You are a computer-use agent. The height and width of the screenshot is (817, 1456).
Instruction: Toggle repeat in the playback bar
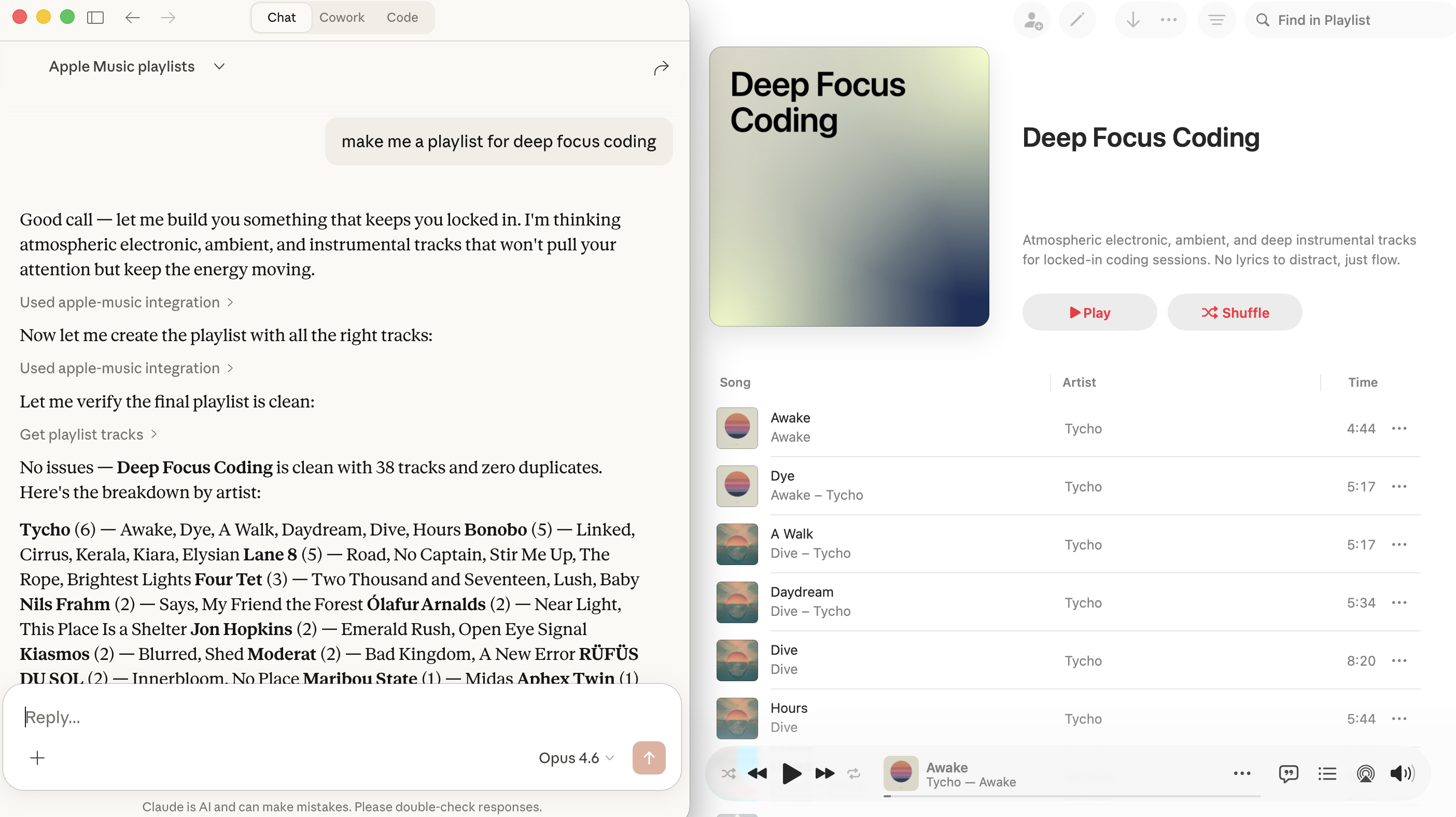pyautogui.click(x=853, y=773)
